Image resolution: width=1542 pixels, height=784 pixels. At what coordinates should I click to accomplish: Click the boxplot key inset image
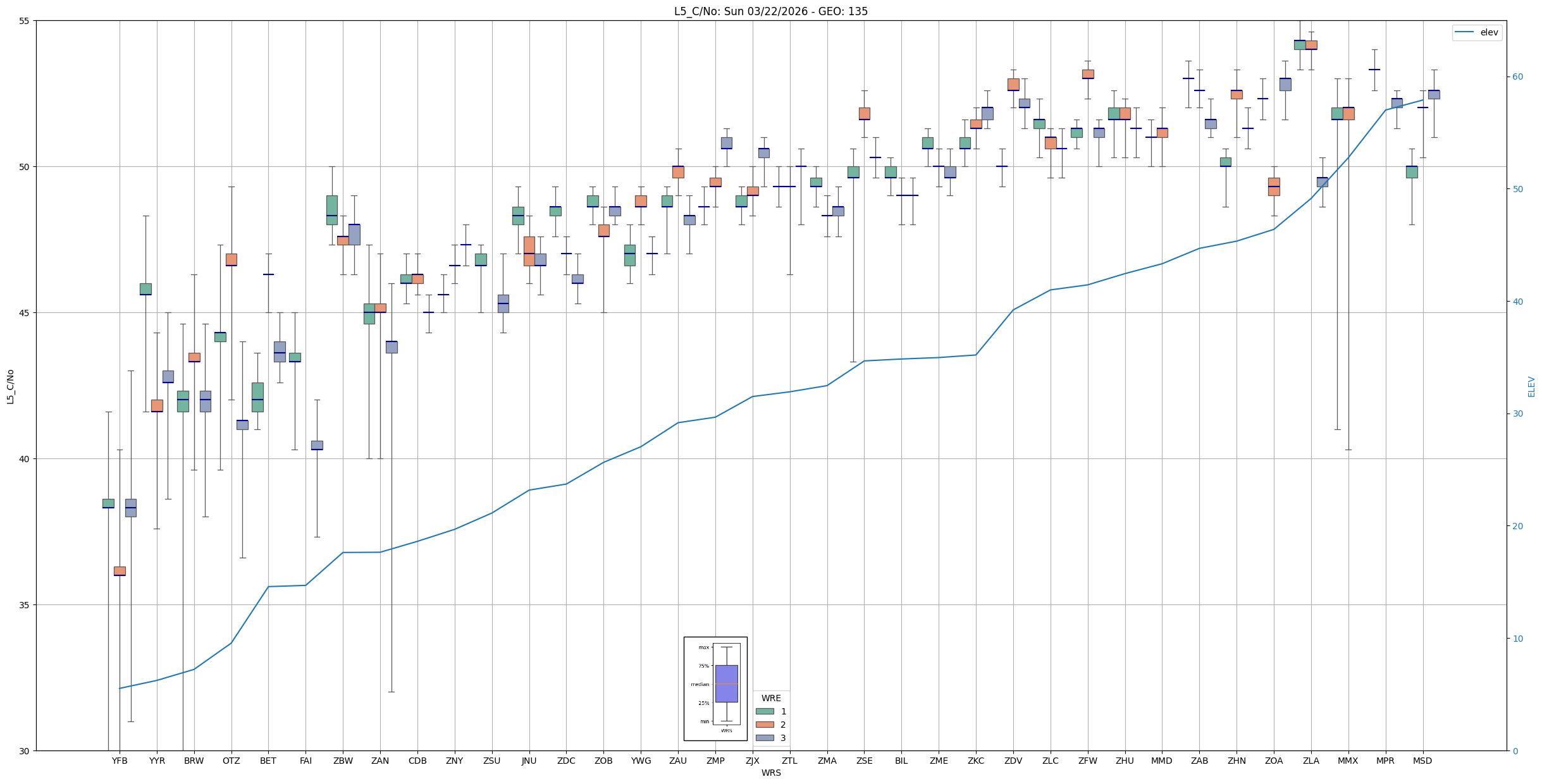[x=715, y=689]
